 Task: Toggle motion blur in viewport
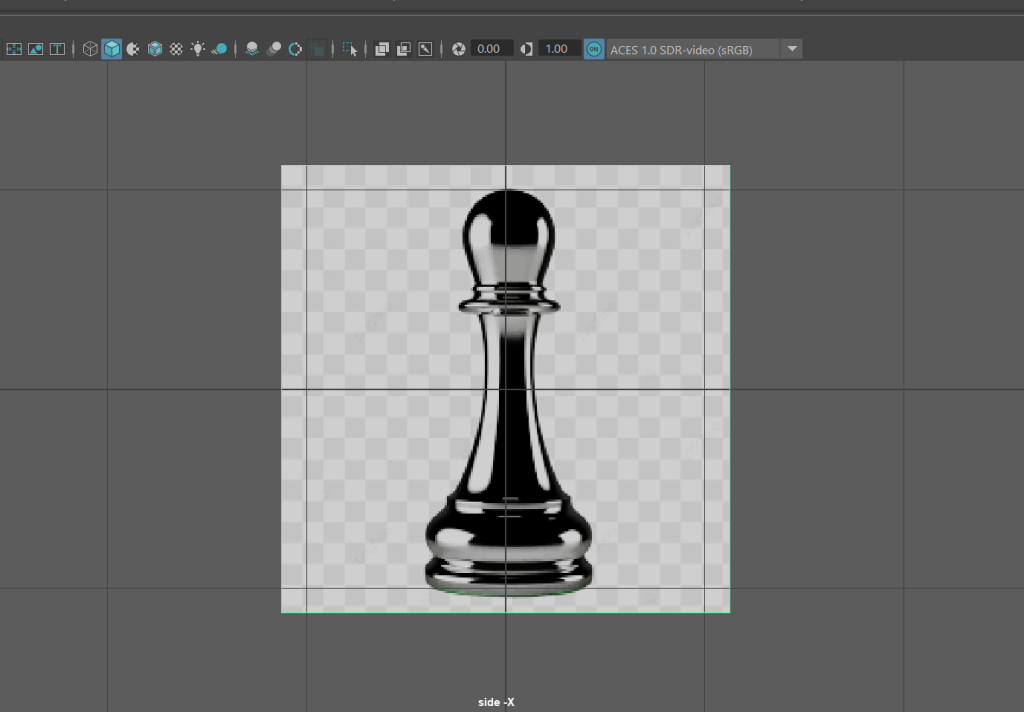point(274,49)
